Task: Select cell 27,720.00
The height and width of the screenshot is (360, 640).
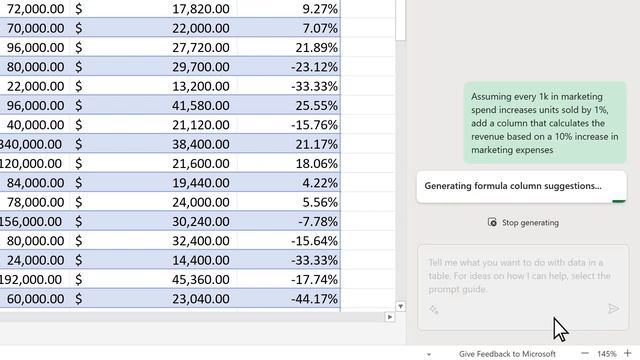Action: click(x=153, y=47)
